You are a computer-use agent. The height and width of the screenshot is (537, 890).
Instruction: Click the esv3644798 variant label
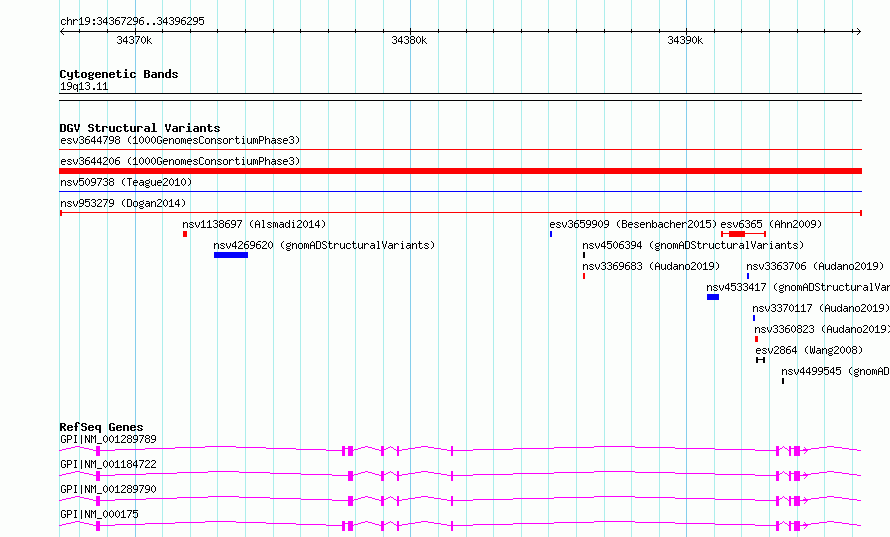coord(180,140)
